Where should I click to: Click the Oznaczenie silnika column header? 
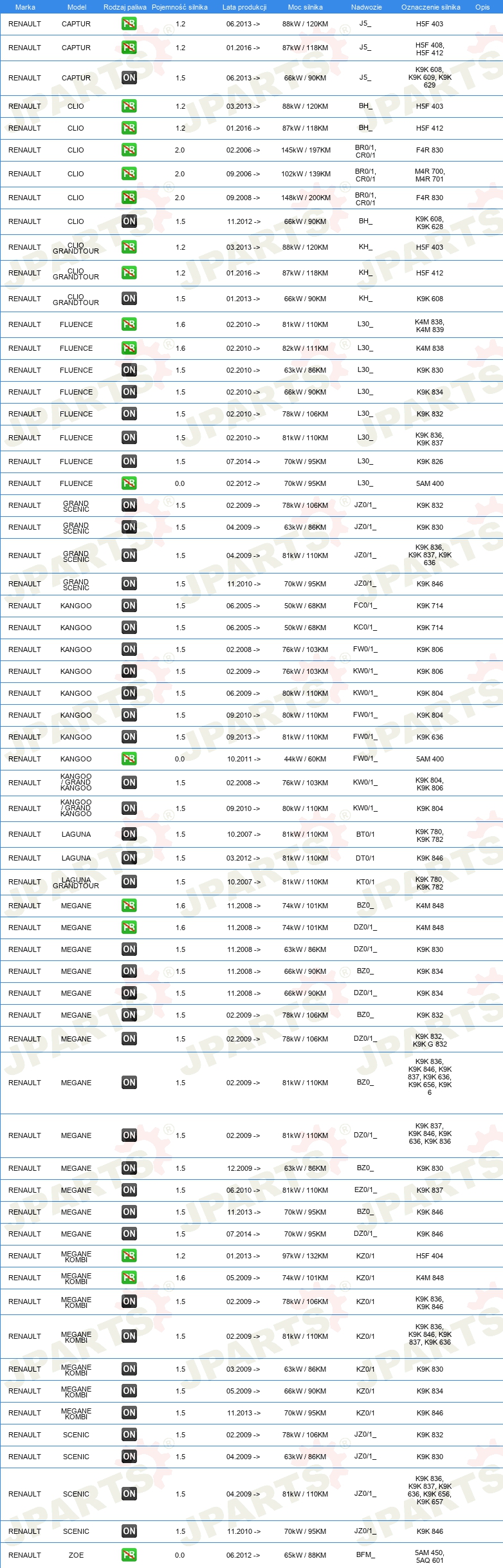click(x=431, y=7)
